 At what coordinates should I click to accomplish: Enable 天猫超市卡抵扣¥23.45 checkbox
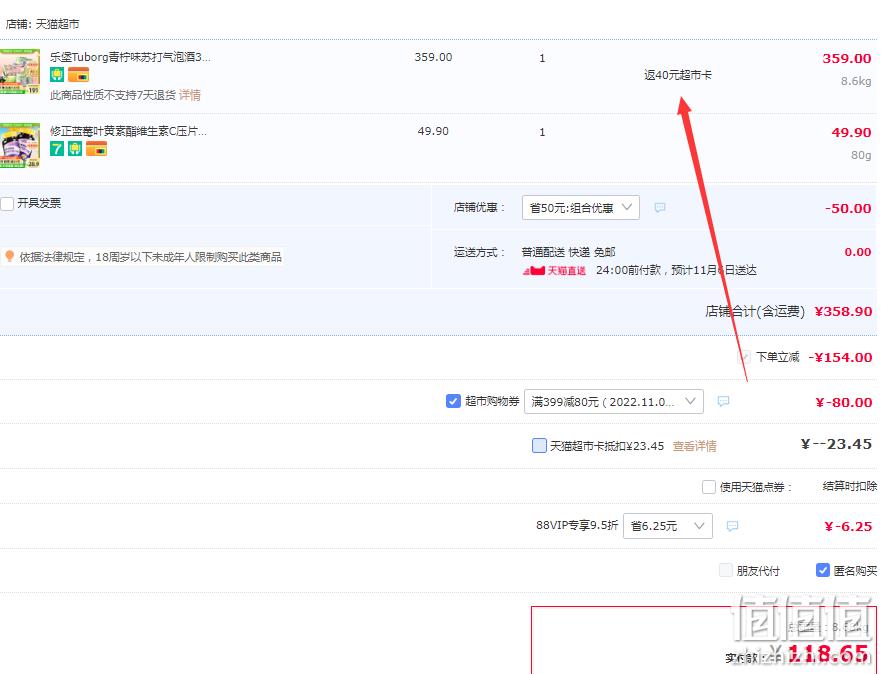click(539, 446)
